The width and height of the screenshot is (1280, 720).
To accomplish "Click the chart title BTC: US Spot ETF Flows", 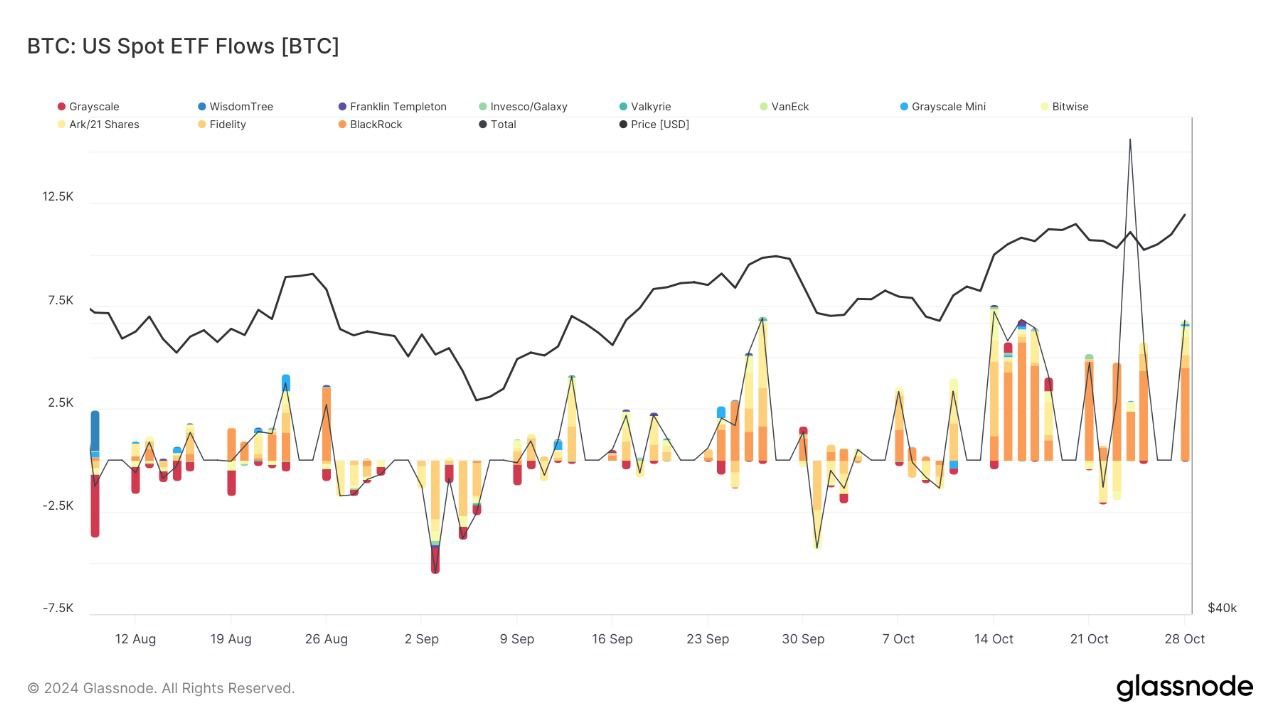I will pyautogui.click(x=183, y=46).
